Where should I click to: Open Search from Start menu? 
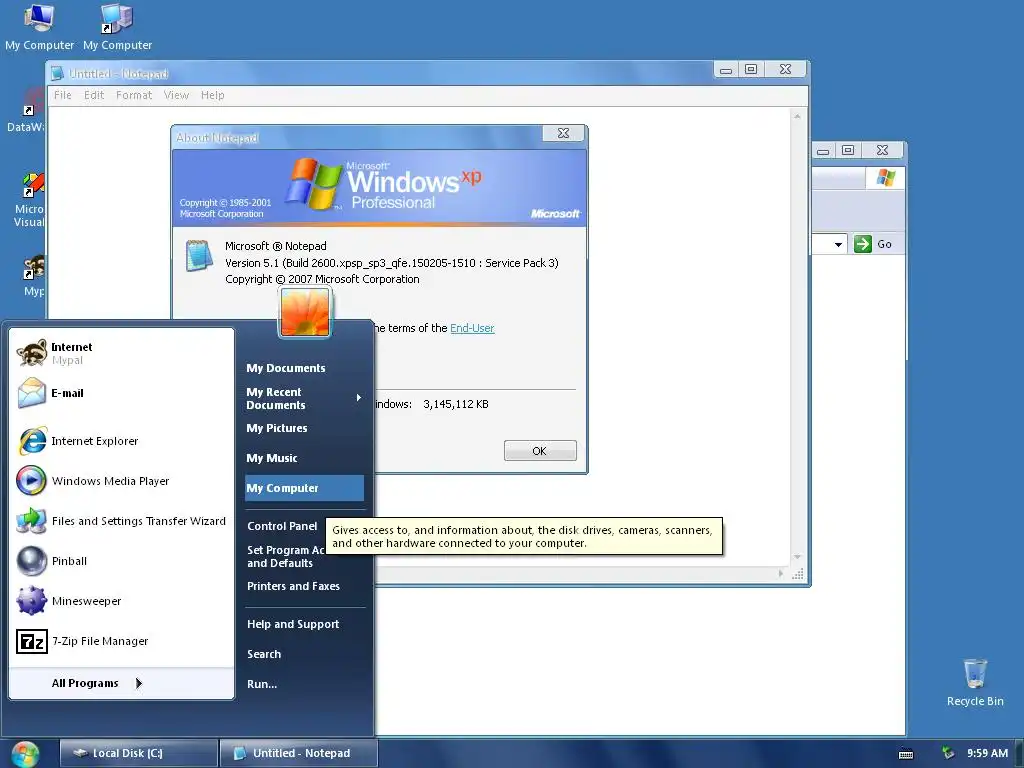(x=304, y=654)
